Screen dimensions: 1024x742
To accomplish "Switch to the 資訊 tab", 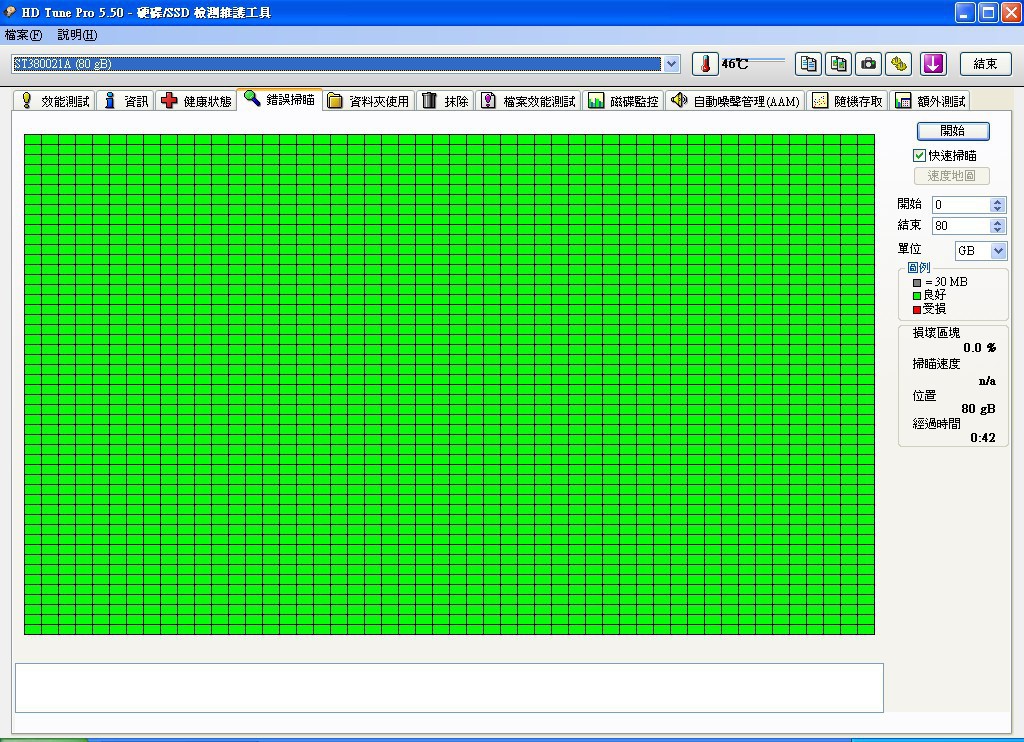I will pyautogui.click(x=125, y=101).
